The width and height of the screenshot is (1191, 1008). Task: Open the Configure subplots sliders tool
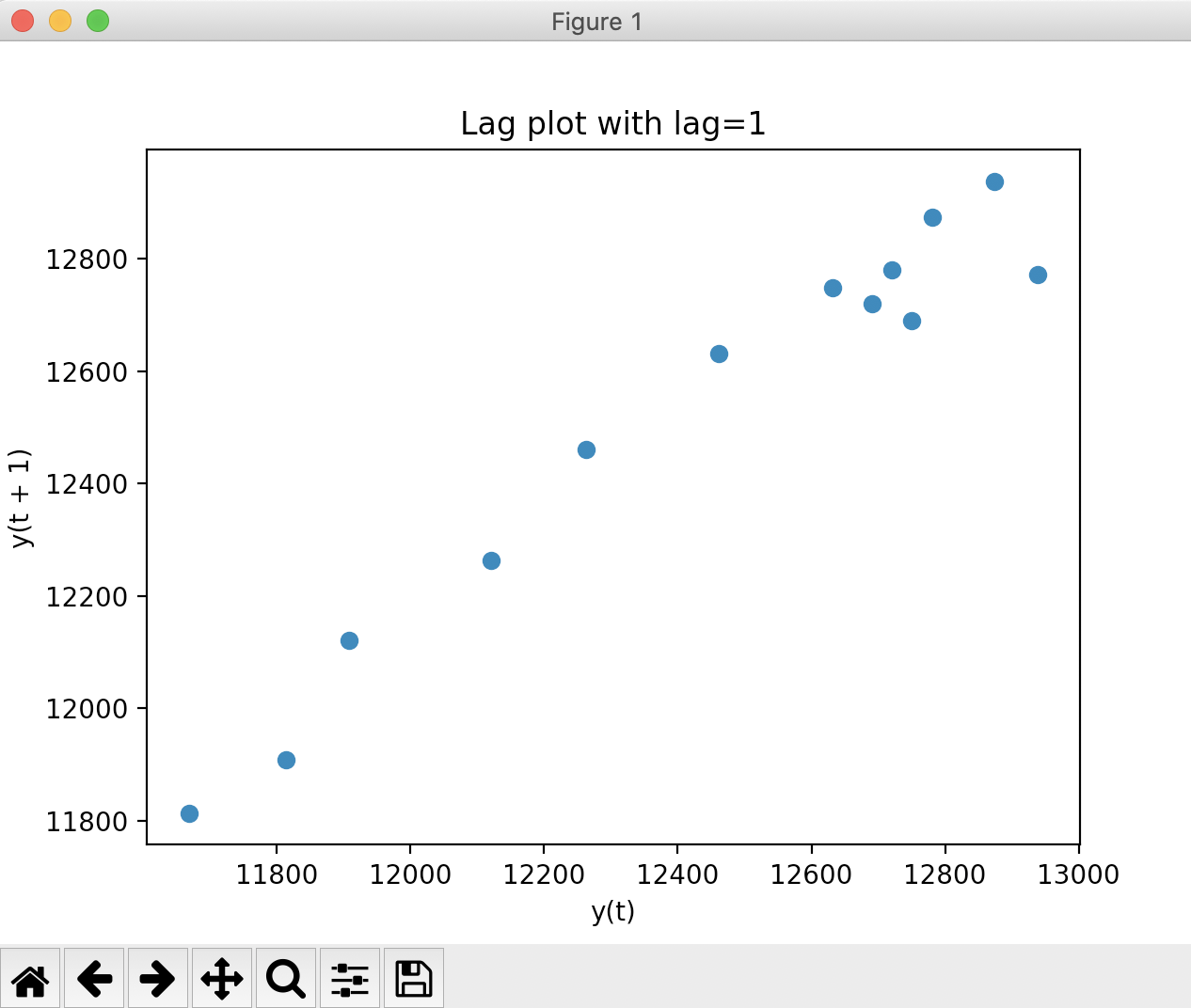[x=350, y=978]
